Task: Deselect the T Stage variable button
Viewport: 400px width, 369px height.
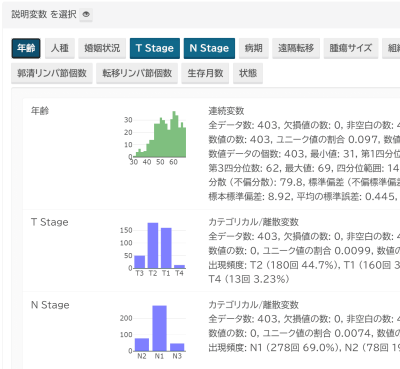Action: coord(155,48)
